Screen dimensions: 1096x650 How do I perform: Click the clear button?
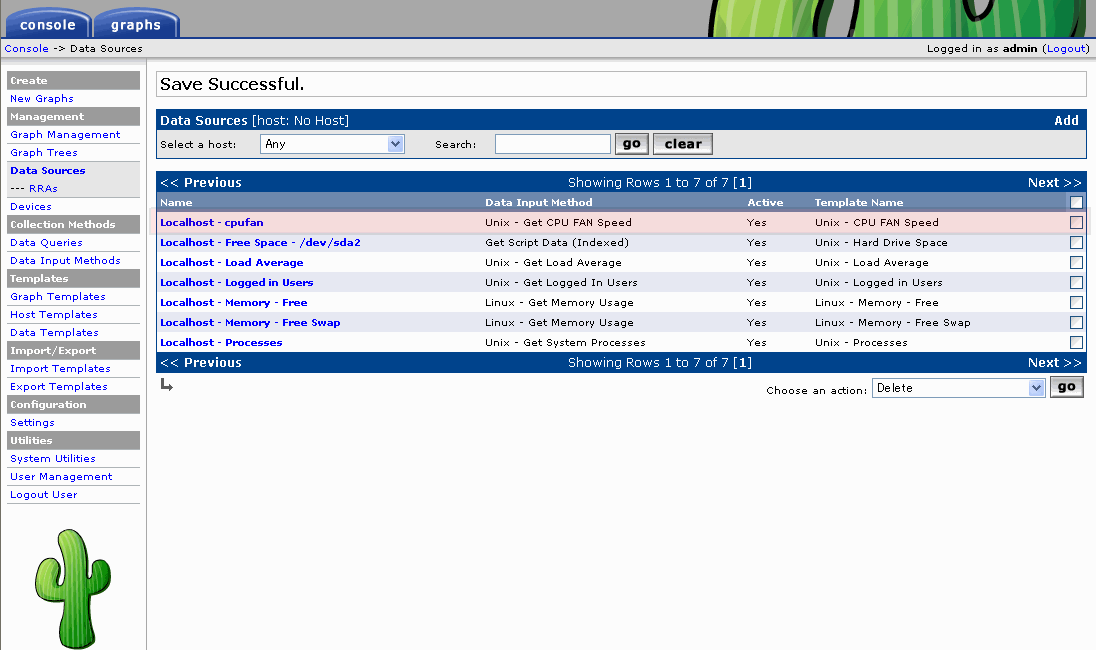(683, 144)
